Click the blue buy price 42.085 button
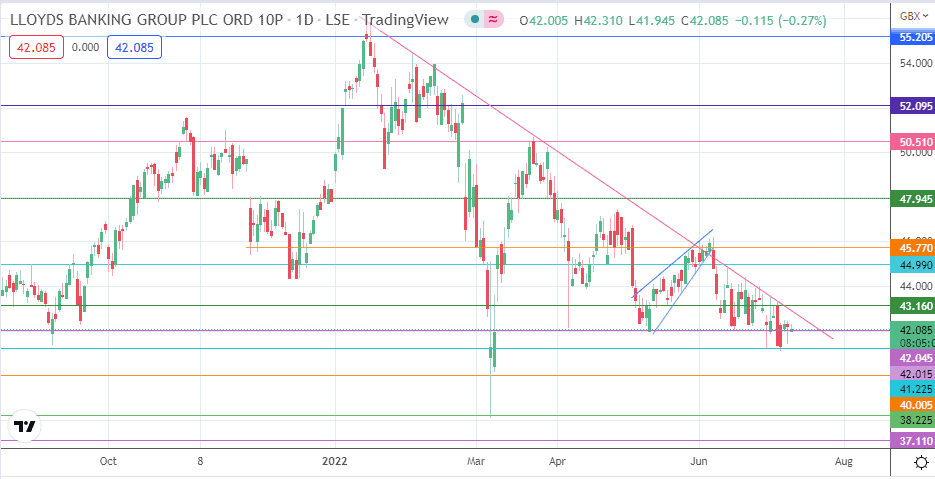The width and height of the screenshot is (935, 479). [x=134, y=48]
